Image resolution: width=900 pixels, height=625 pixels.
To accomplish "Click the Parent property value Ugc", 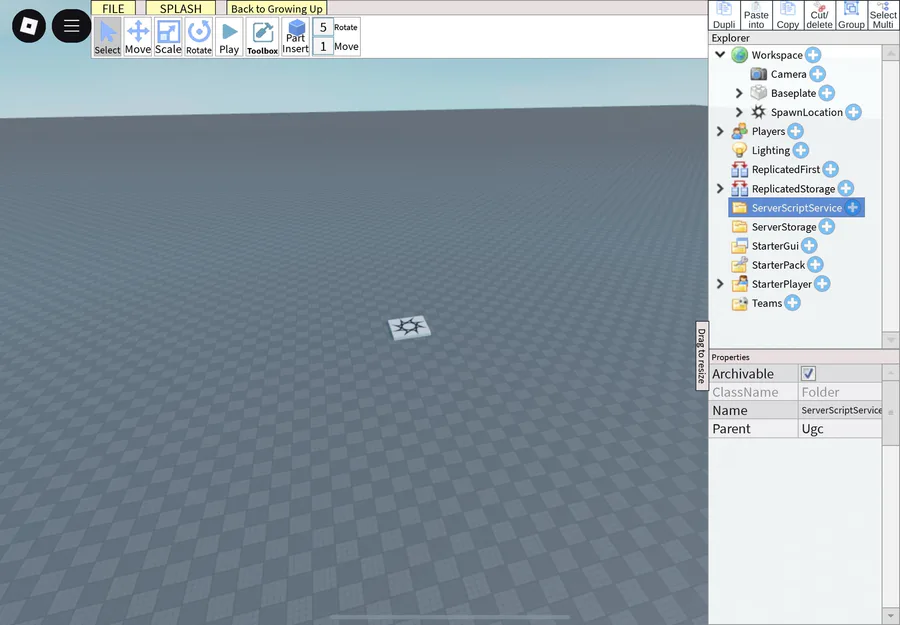I will pyautogui.click(x=840, y=429).
